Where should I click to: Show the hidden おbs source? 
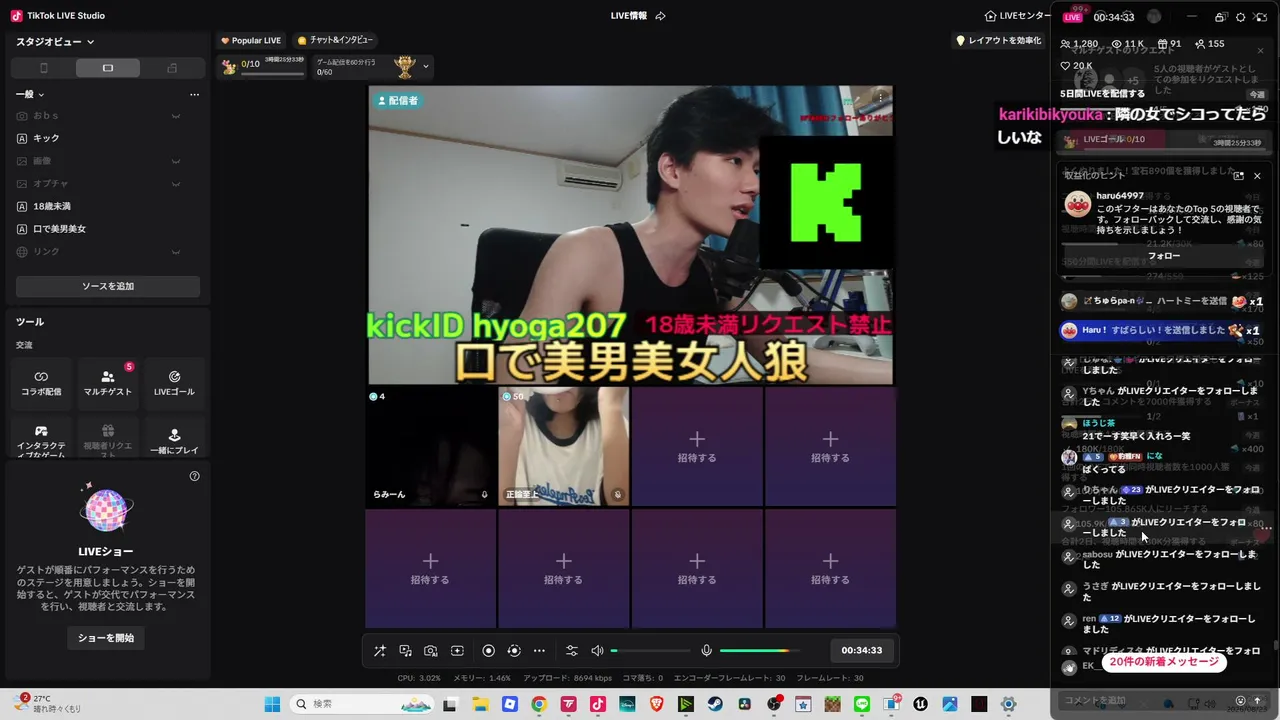click(x=176, y=116)
